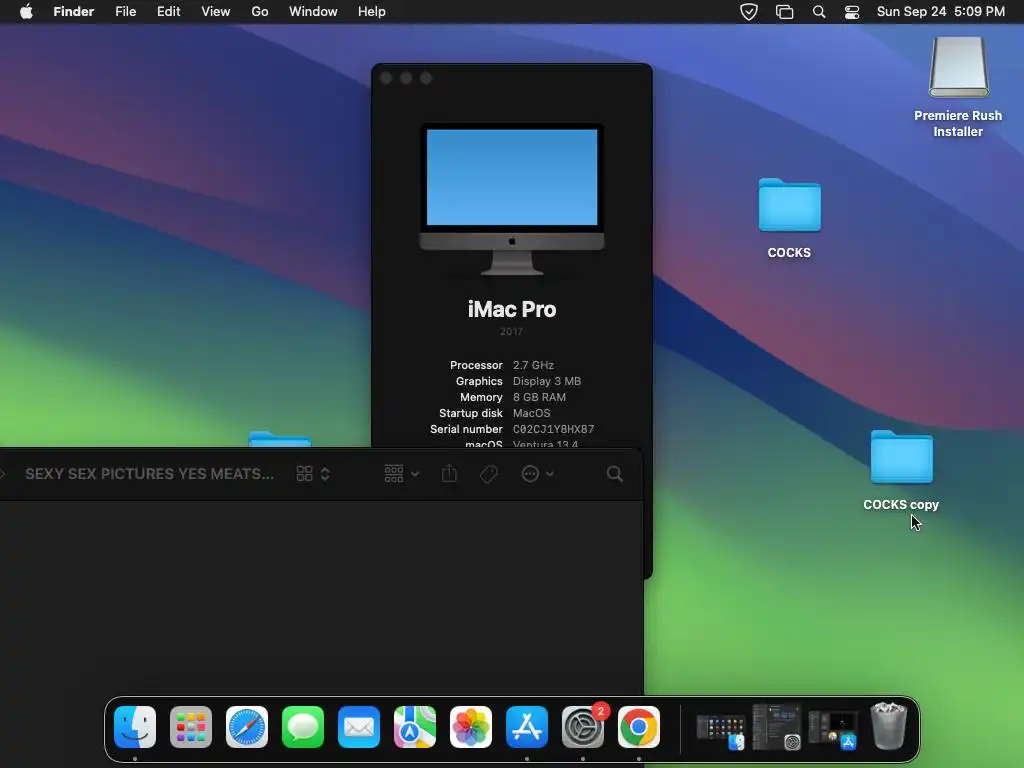Screen dimensions: 1024x768
Task: Open Finder from the Dock
Action: tap(135, 727)
